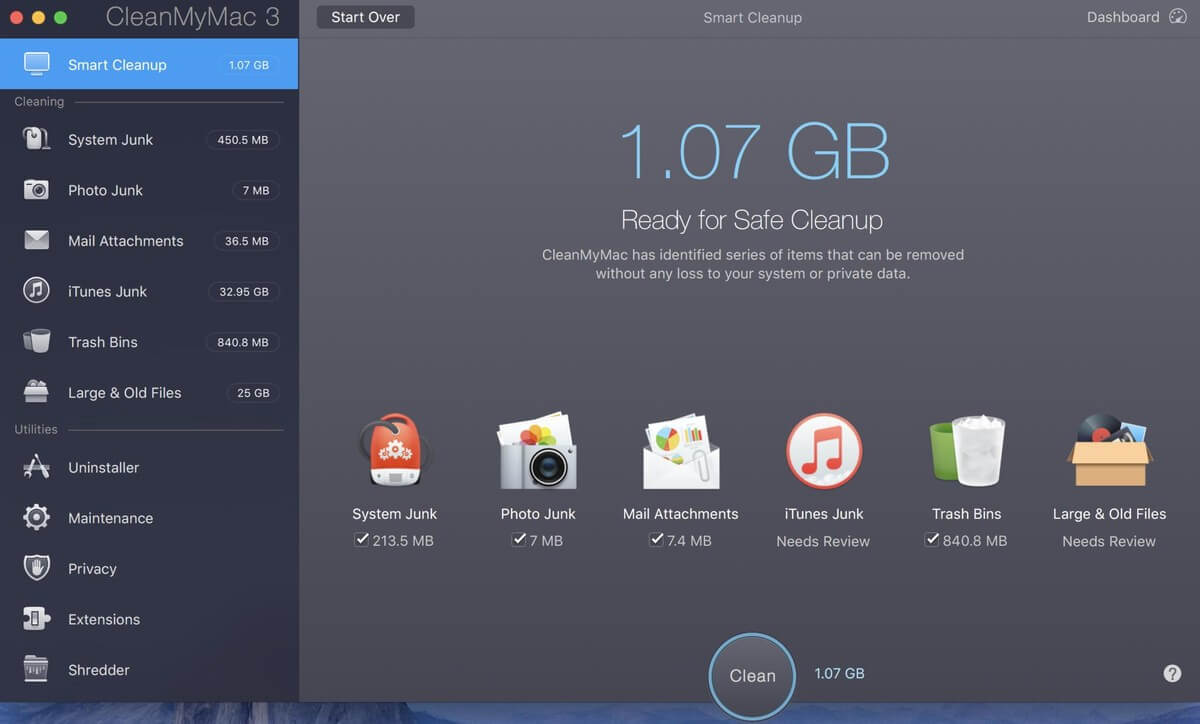
Task: Click the large Mail Attachments envelope icon
Action: tap(681, 451)
